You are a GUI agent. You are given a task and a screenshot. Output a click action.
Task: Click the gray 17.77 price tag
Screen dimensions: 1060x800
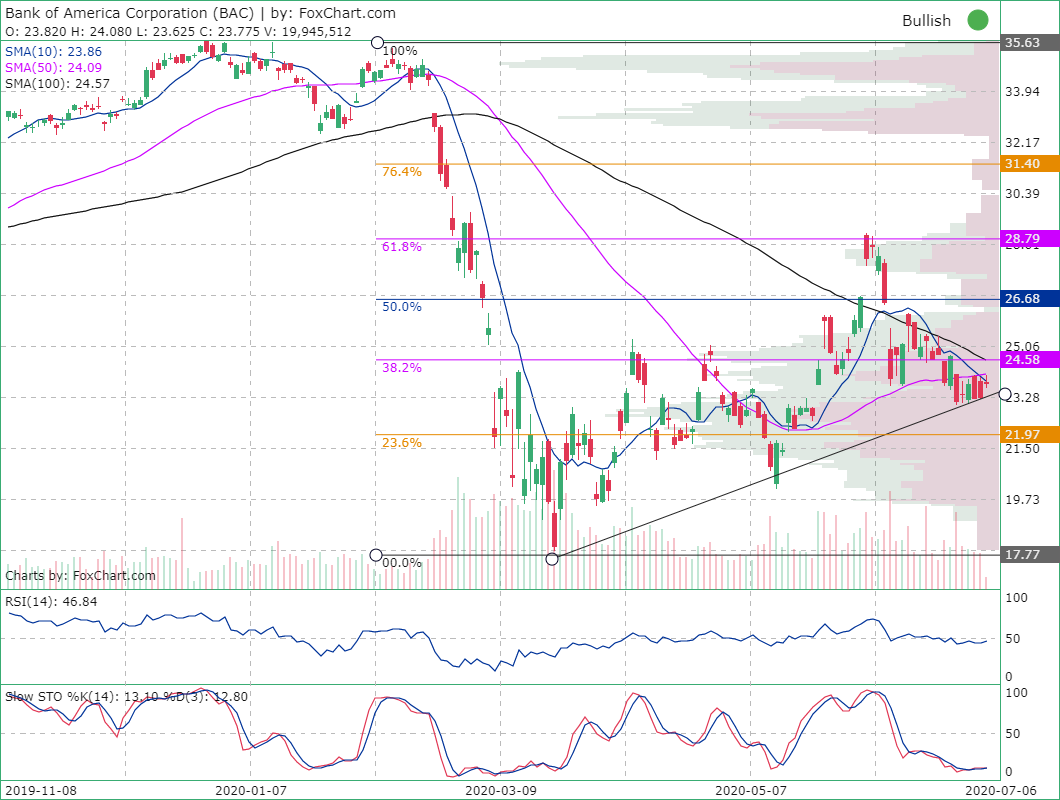pos(1030,555)
